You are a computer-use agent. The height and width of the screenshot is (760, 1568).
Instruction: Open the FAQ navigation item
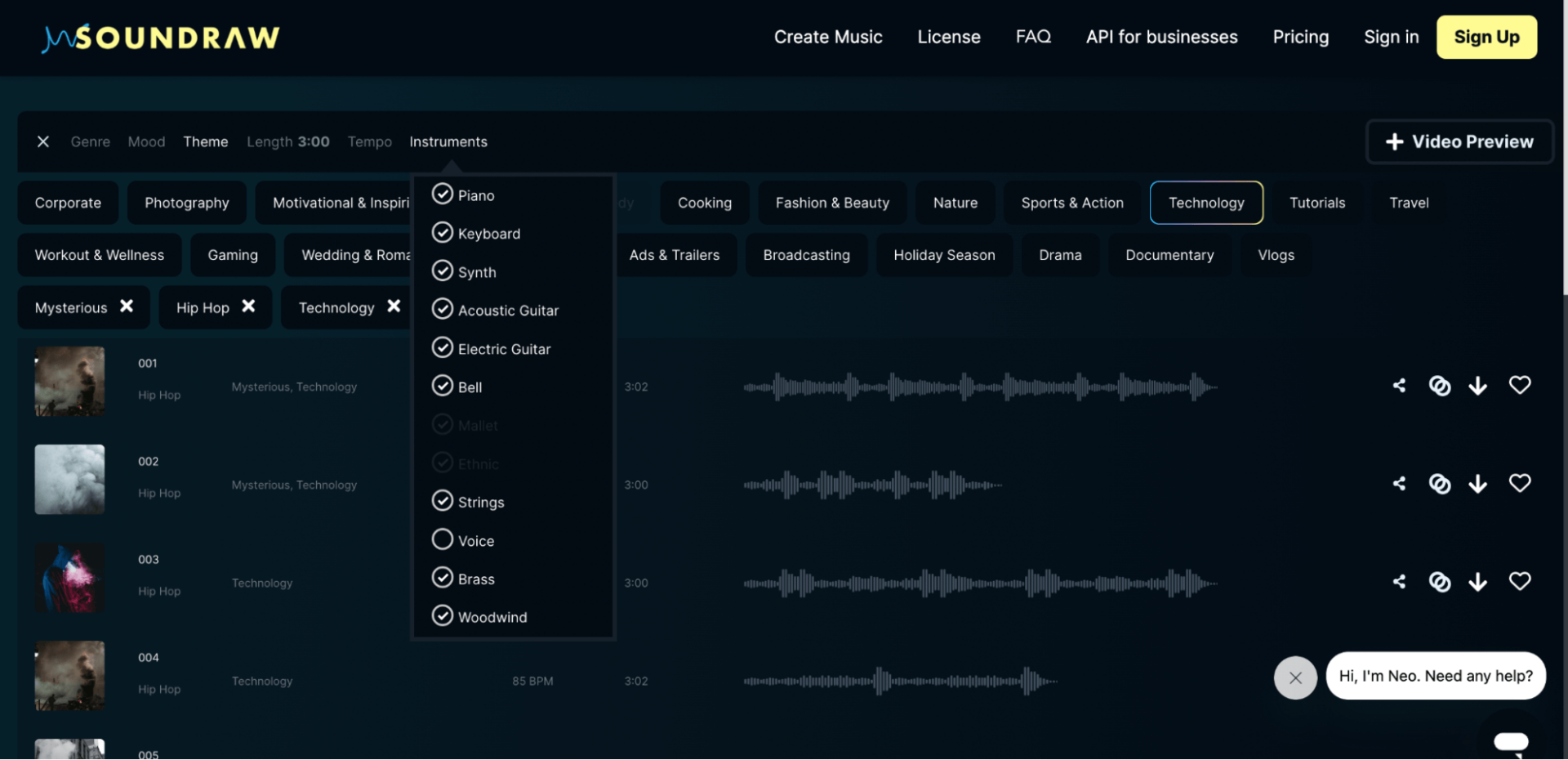(x=1032, y=38)
